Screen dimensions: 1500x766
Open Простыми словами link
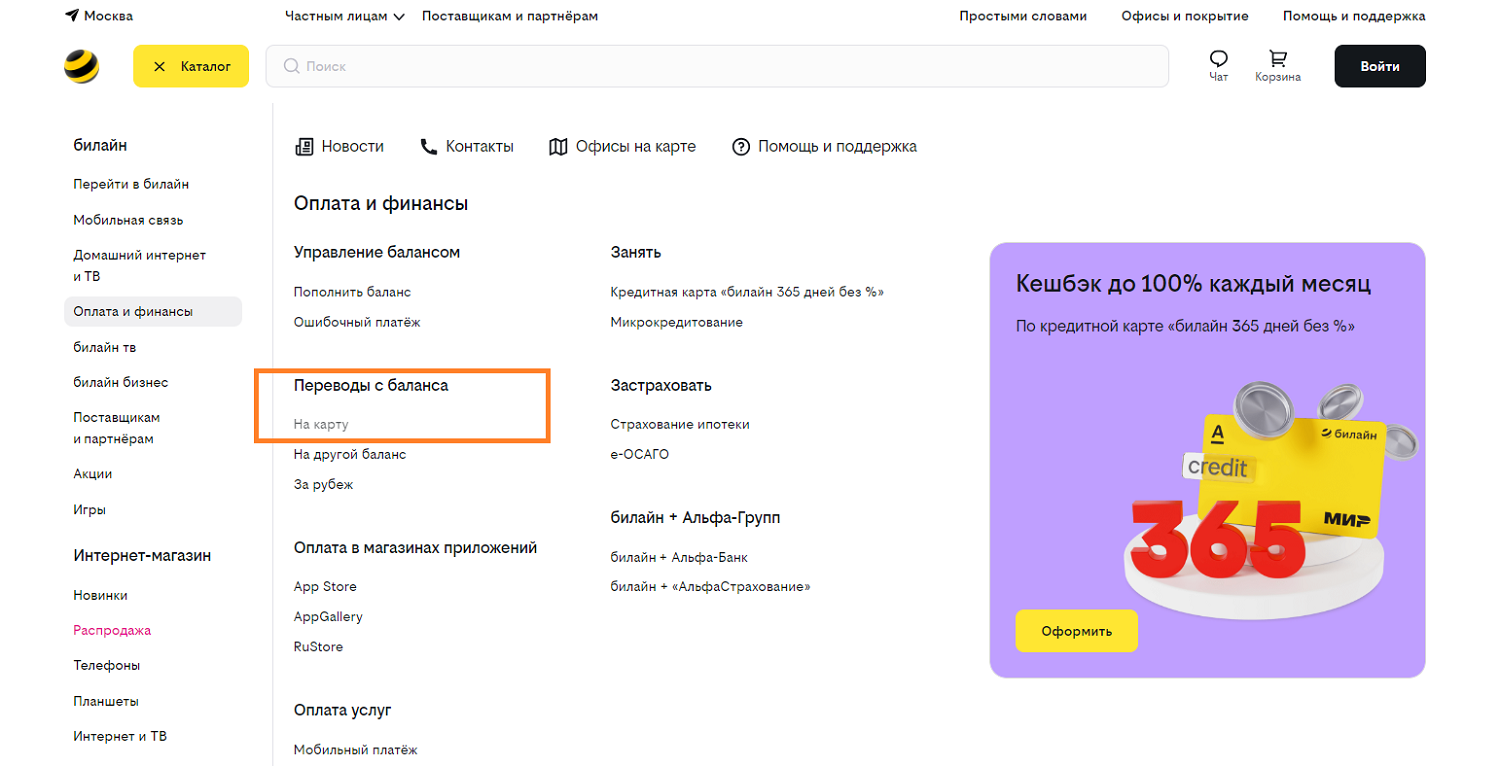tap(1023, 16)
